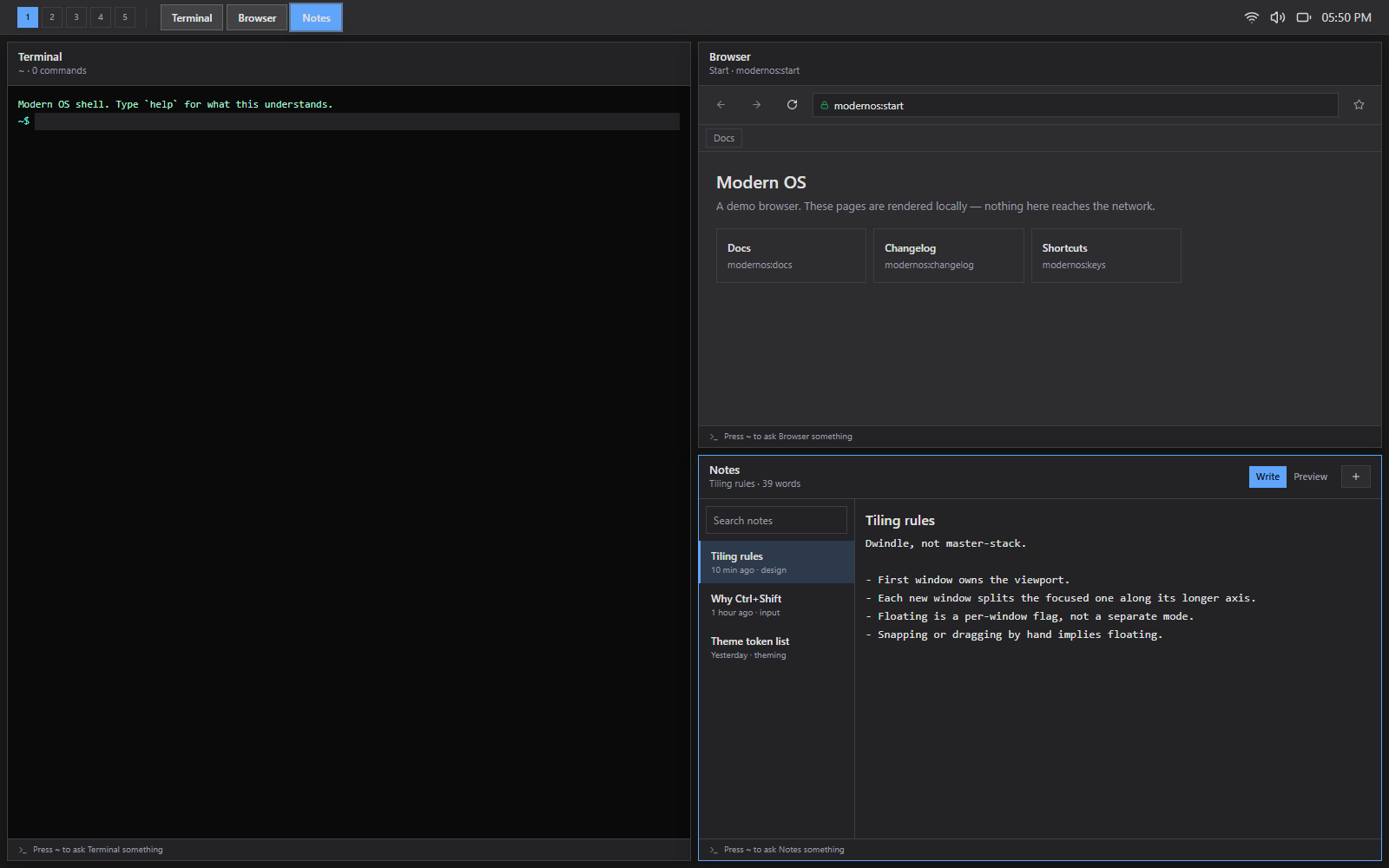Reload the Browser page

[792, 105]
